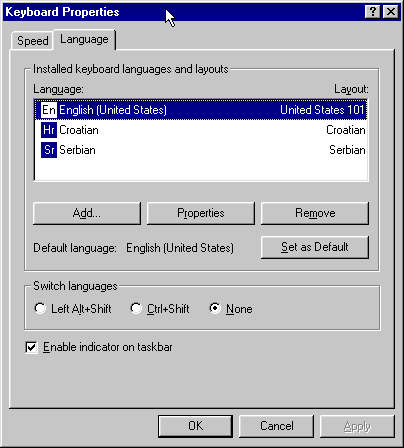This screenshot has height=448, width=404.
Task: Click the Set as Default button
Action: (315, 247)
